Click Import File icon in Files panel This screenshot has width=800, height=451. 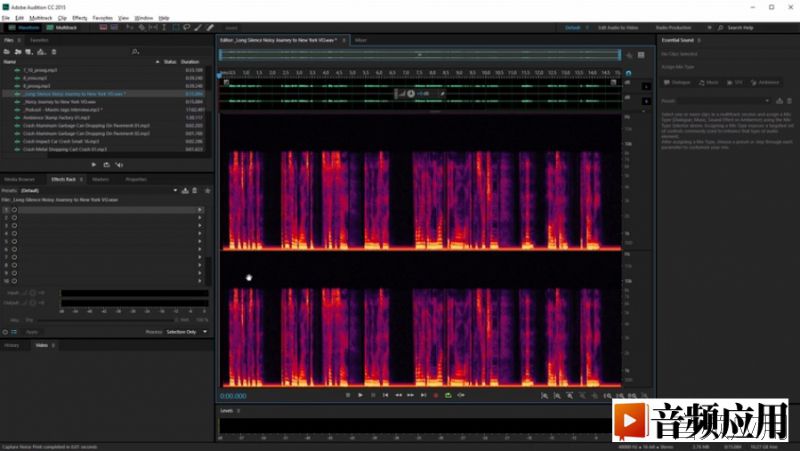tap(18, 52)
